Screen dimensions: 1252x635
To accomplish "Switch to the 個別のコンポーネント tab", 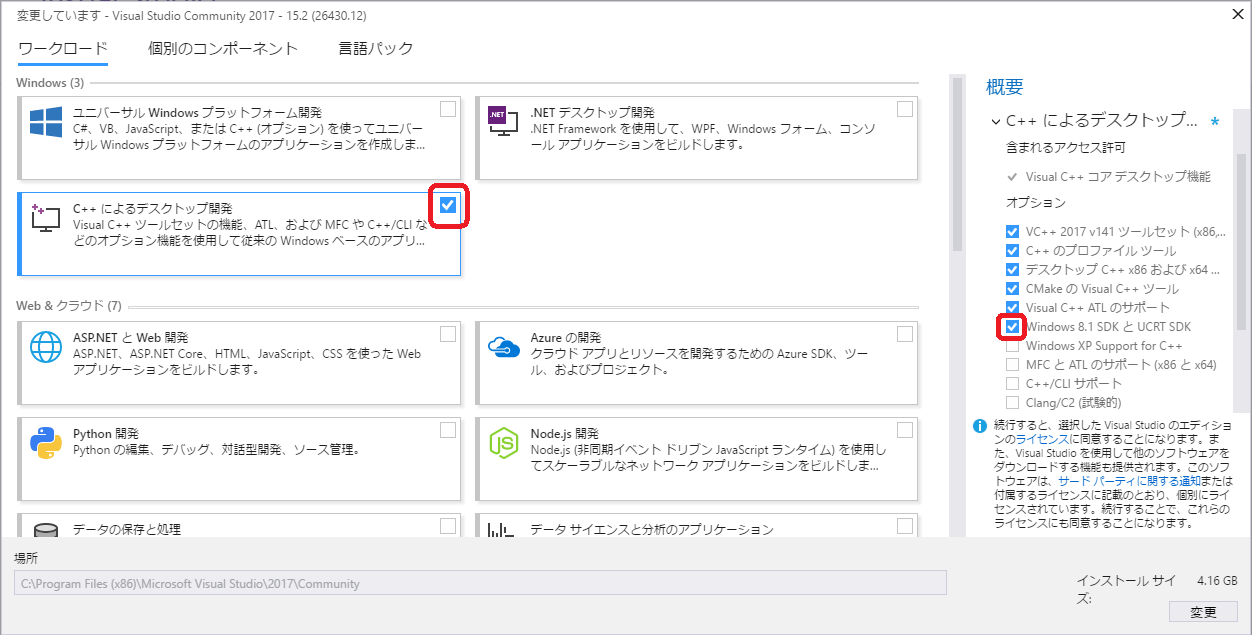I will coord(223,48).
